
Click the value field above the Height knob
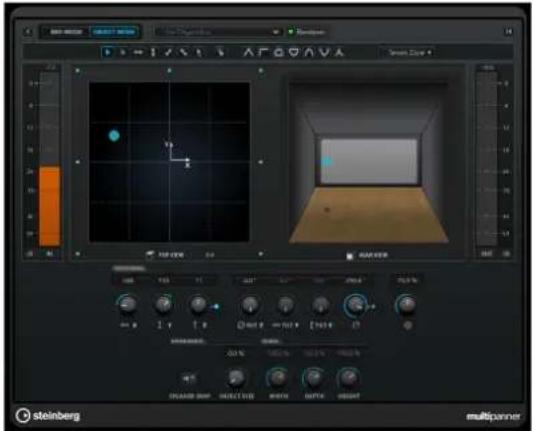click(x=348, y=354)
